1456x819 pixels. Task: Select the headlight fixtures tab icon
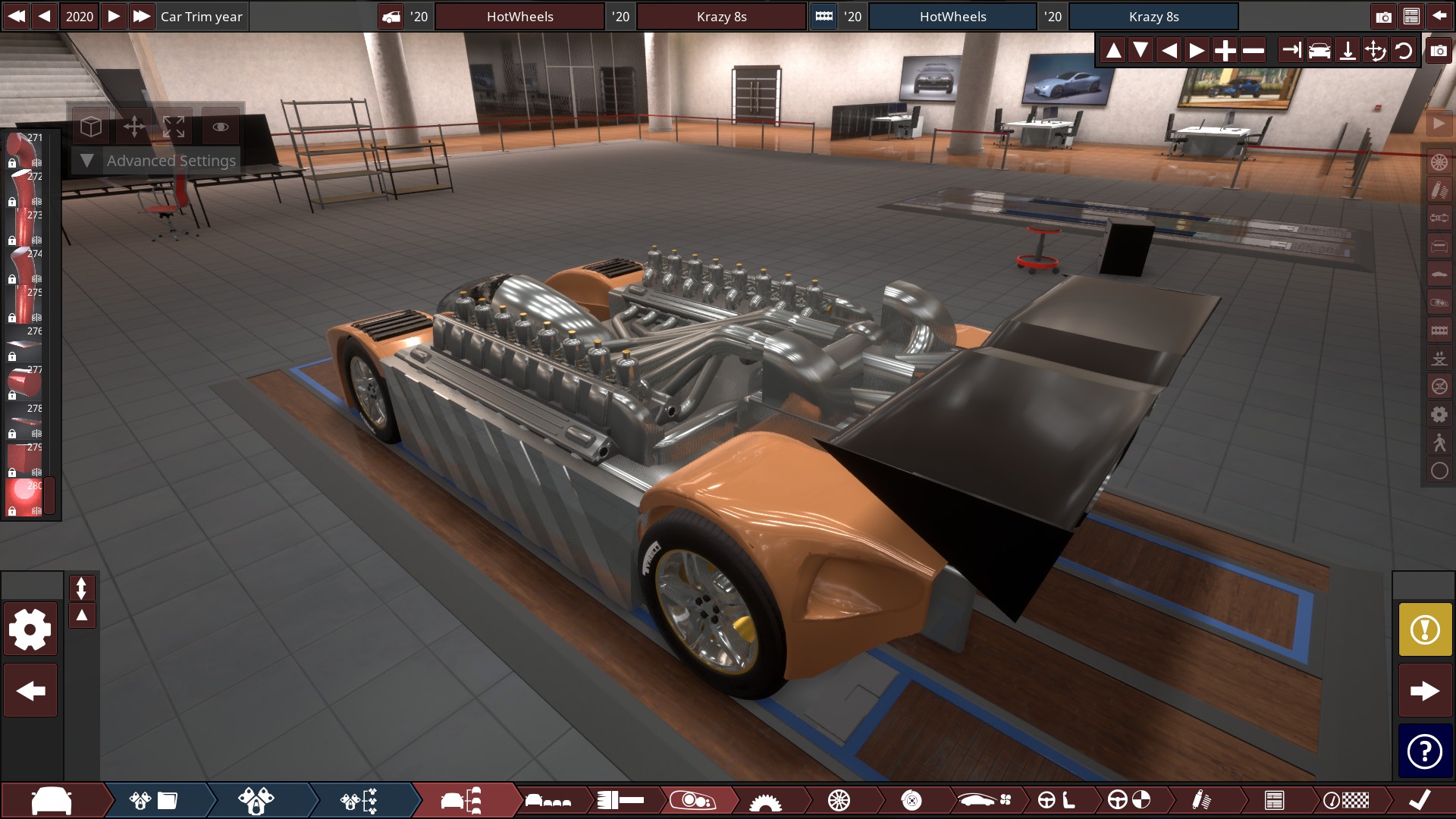[x=692, y=800]
